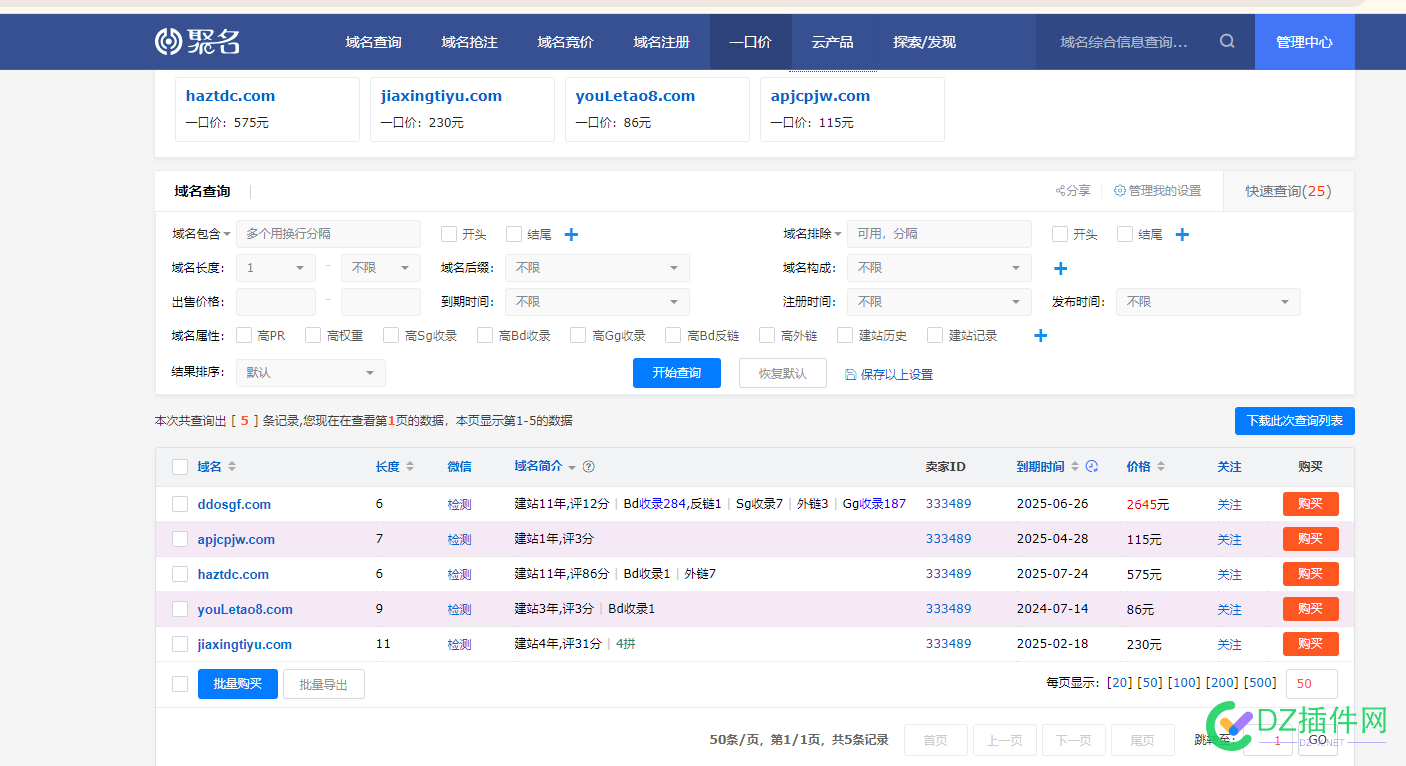The image size is (1406, 766).
Task: Click the minimum 出售价格 input field
Action: (x=276, y=302)
